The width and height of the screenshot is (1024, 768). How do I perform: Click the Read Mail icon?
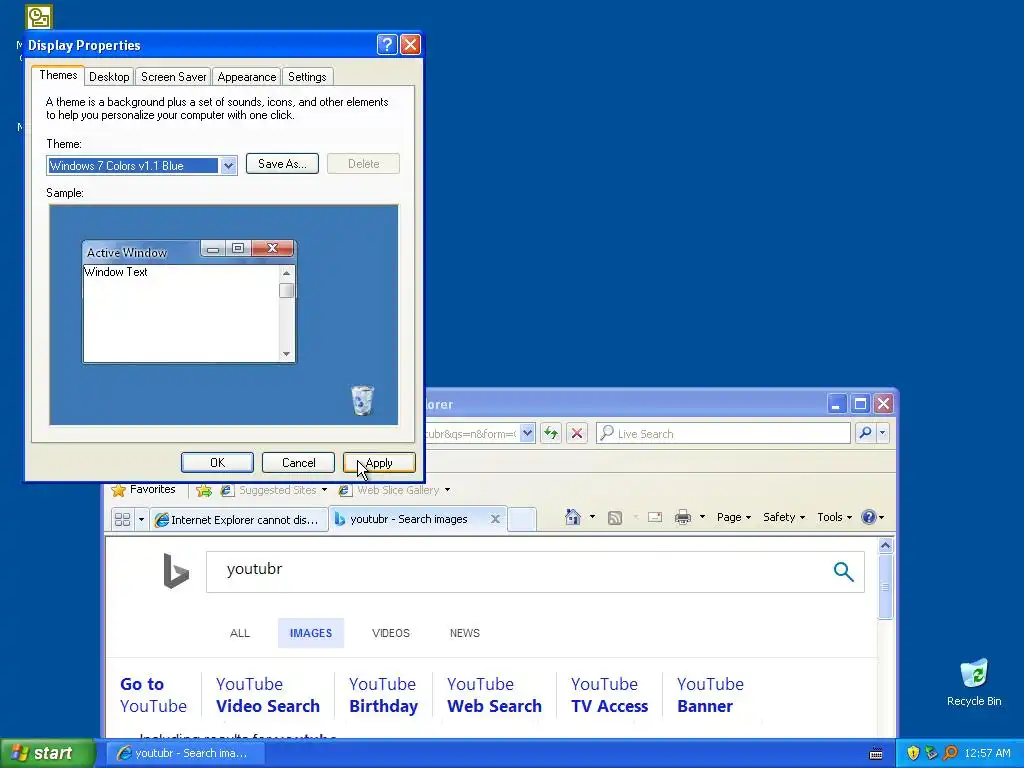point(655,517)
